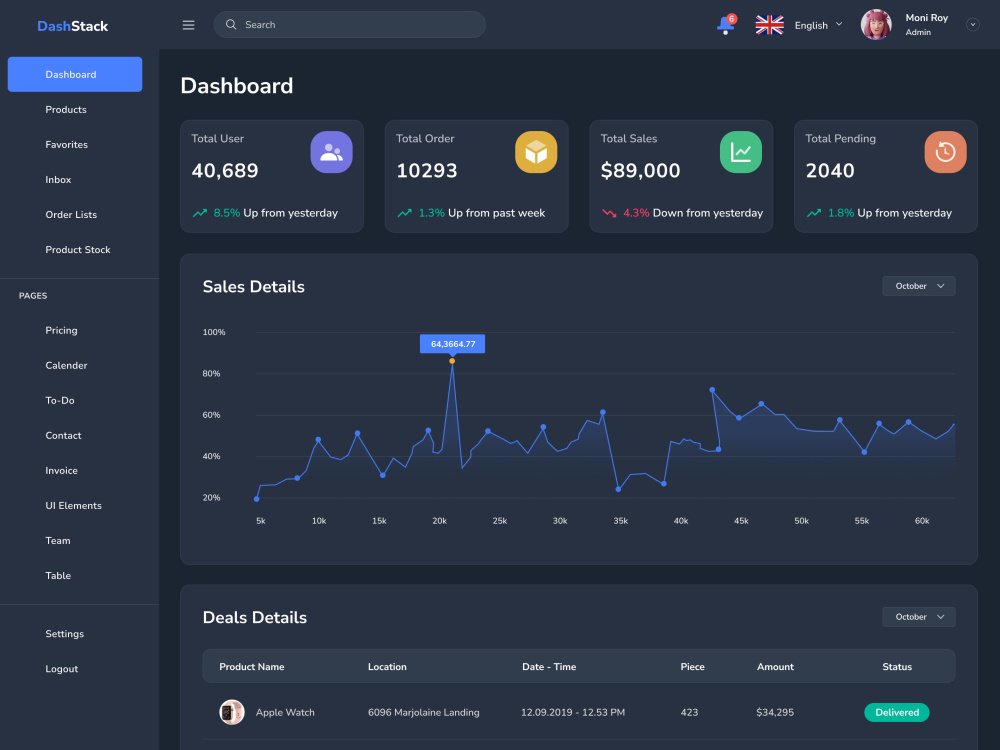The image size is (1000, 750).
Task: Click the upward trend arrow in Total User
Action: (200, 213)
